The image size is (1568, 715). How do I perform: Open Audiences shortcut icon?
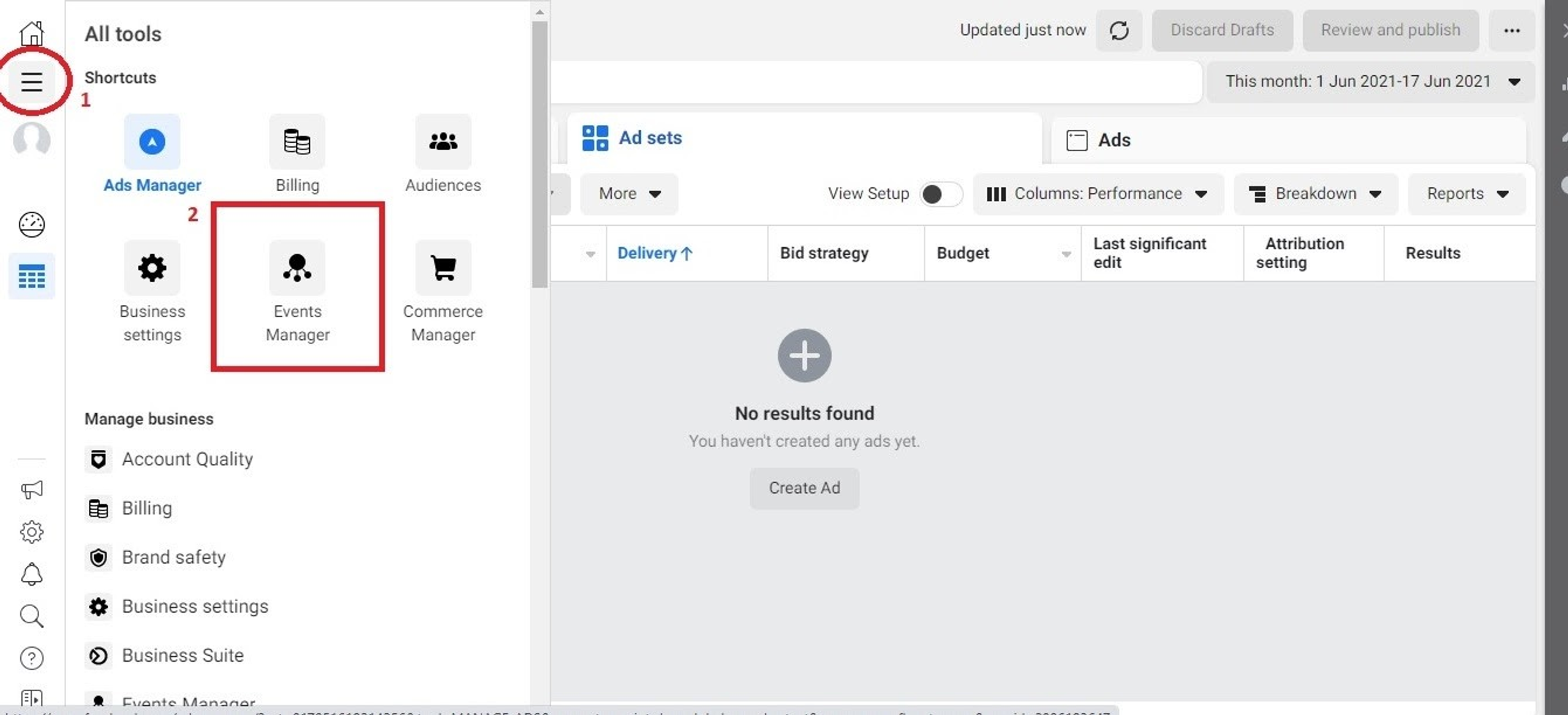click(443, 141)
